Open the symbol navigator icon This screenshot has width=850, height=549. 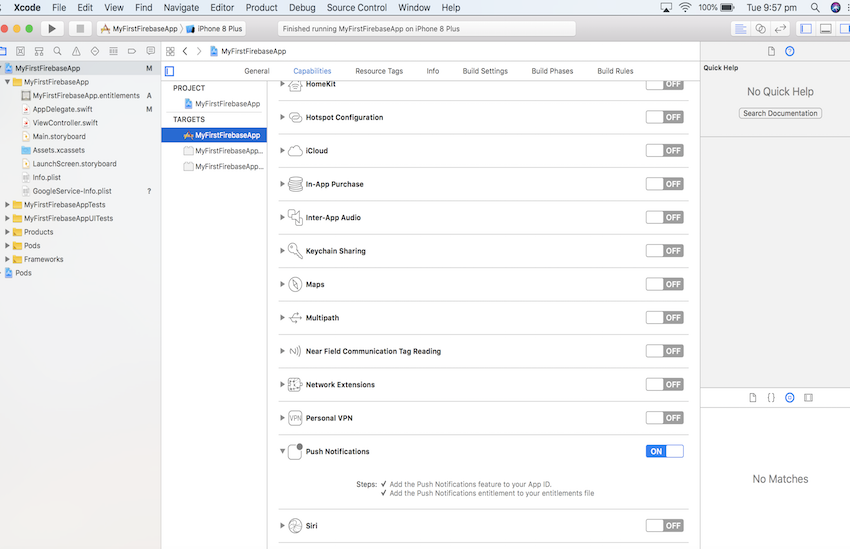pos(39,51)
